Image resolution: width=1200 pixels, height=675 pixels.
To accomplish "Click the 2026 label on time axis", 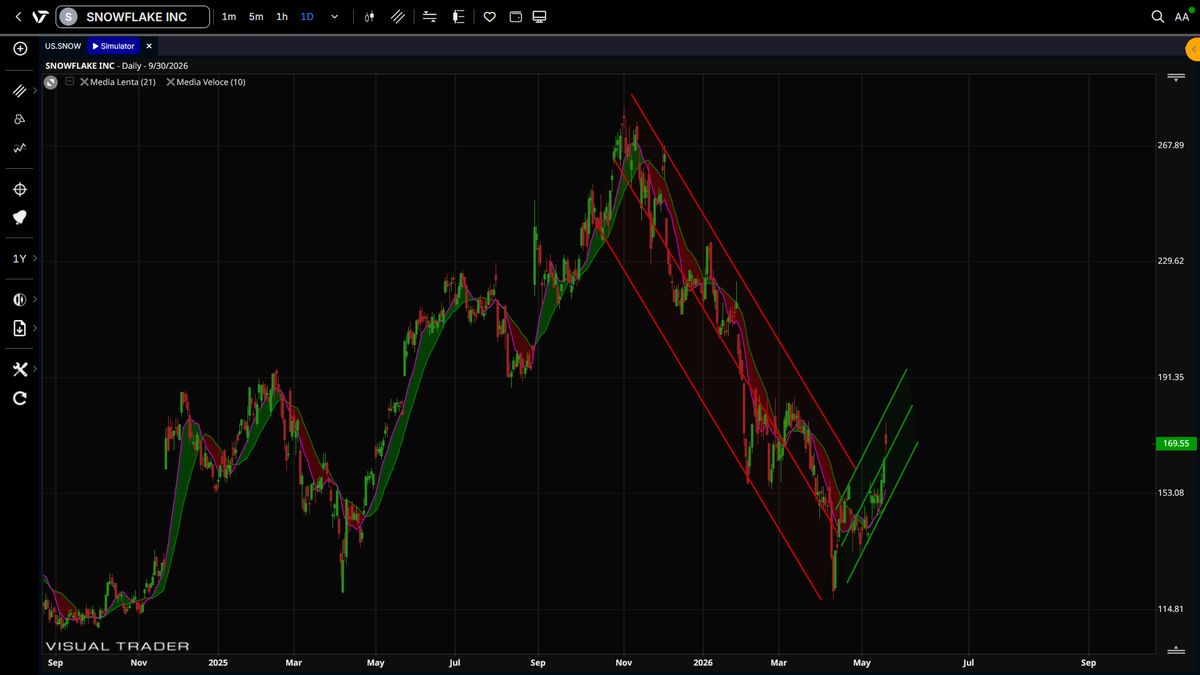I will 702,662.
